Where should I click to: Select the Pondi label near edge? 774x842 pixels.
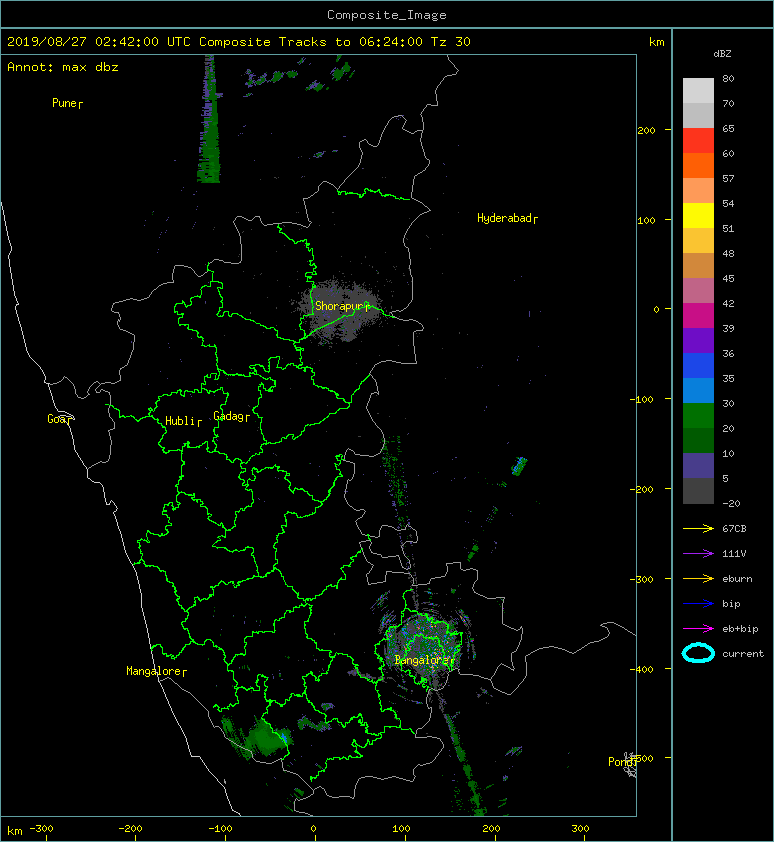622,761
